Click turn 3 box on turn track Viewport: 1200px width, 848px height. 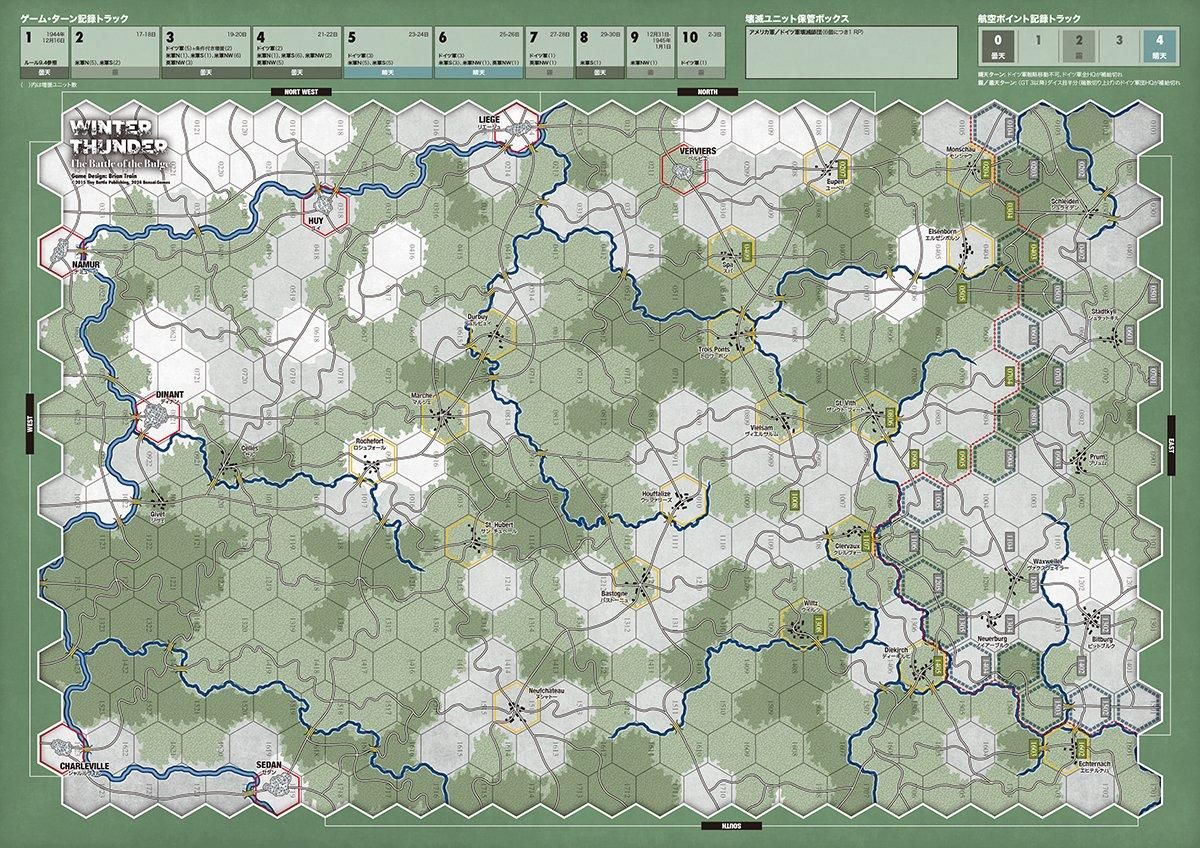click(205, 53)
